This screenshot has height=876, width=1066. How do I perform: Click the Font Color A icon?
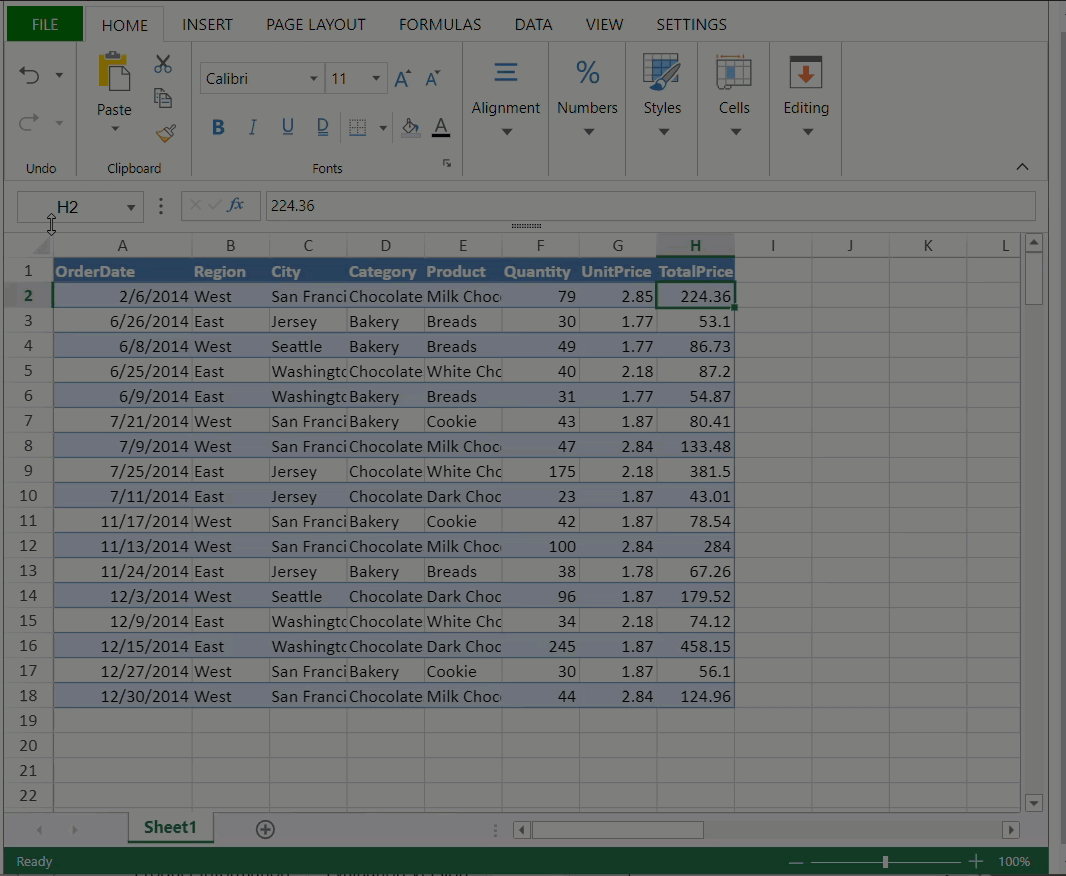pos(441,127)
